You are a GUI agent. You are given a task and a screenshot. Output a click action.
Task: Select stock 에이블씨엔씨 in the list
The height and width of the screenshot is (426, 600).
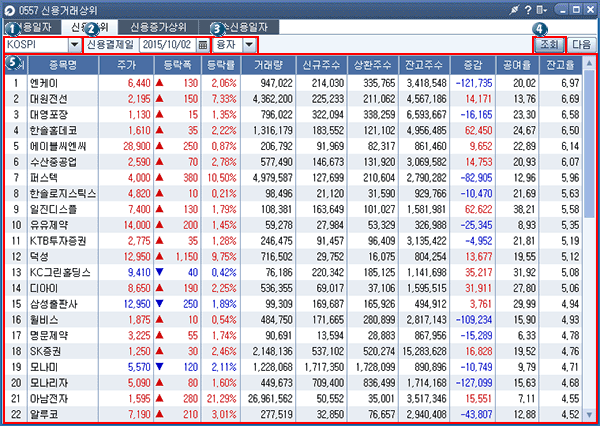coord(58,146)
